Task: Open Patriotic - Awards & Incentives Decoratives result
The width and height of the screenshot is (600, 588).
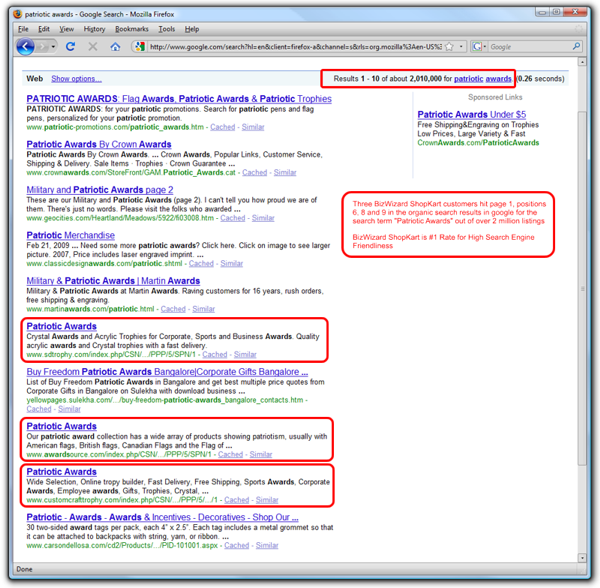Action: click(x=162, y=517)
